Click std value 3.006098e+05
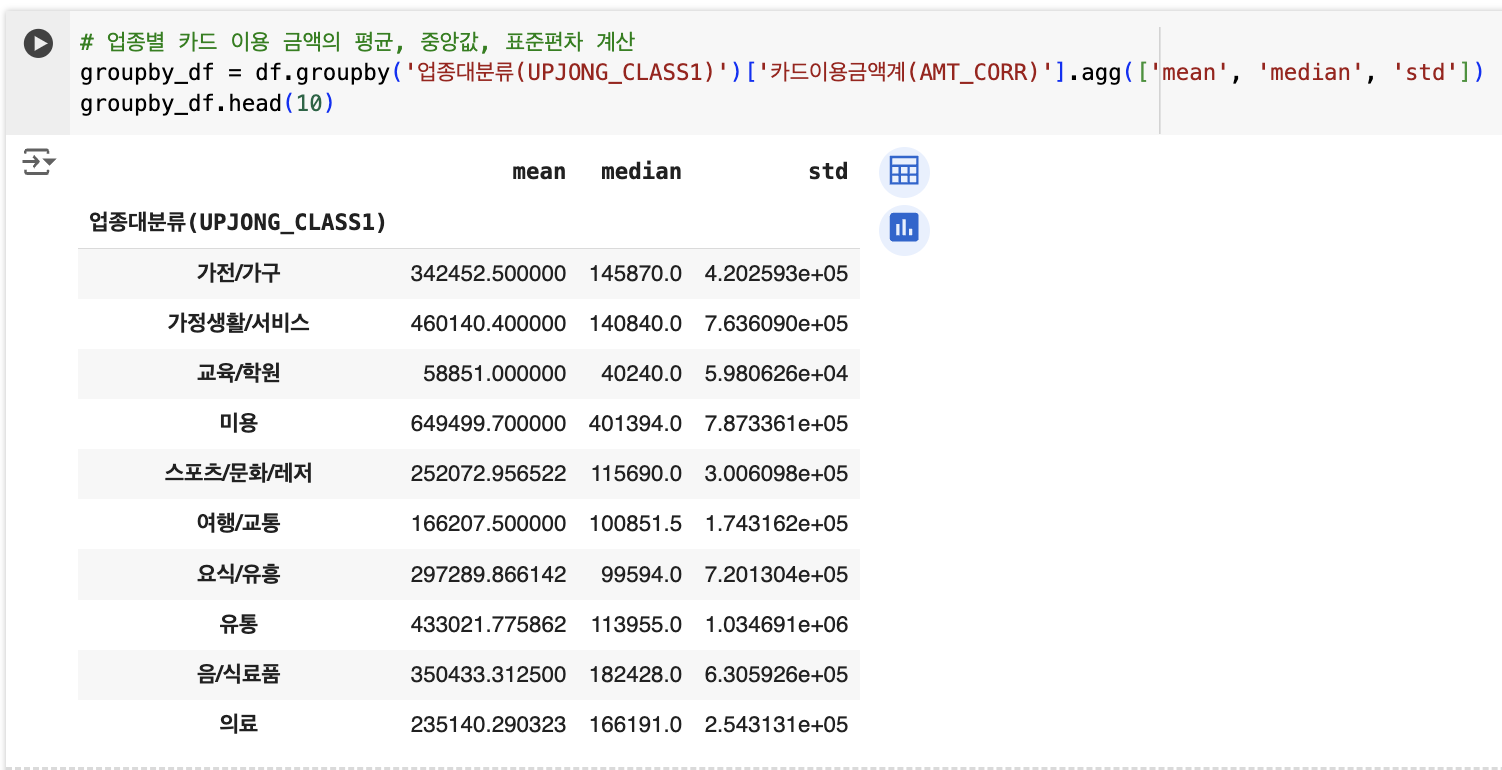1502x770 pixels. click(776, 473)
